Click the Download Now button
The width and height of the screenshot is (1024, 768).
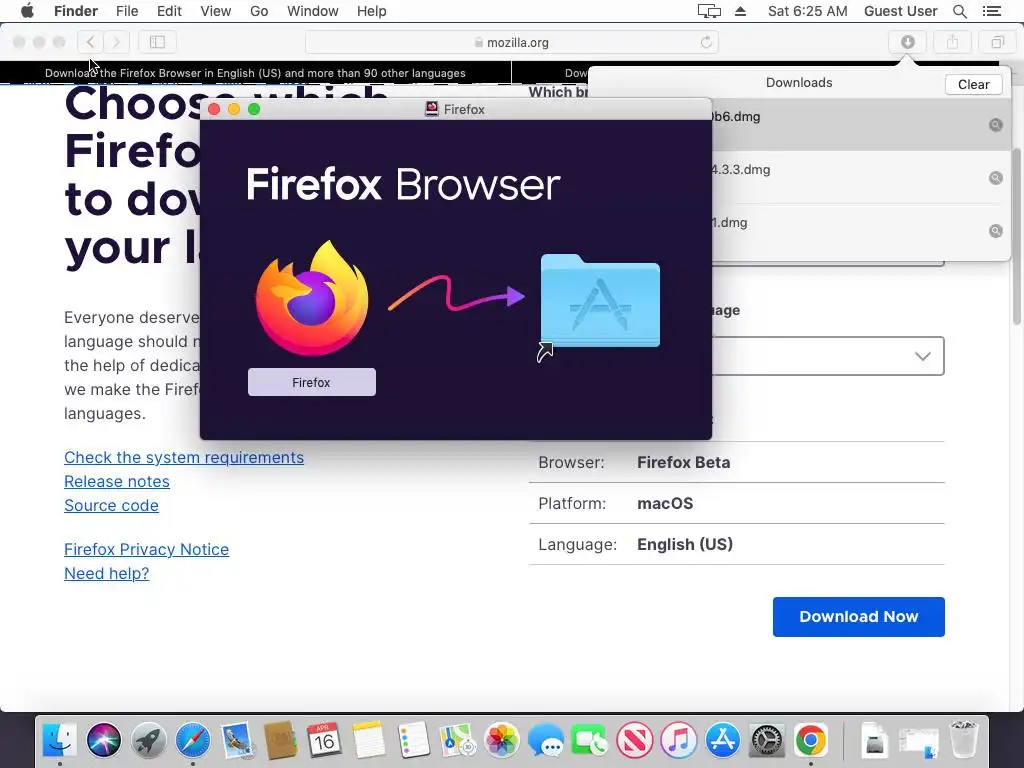(x=858, y=616)
